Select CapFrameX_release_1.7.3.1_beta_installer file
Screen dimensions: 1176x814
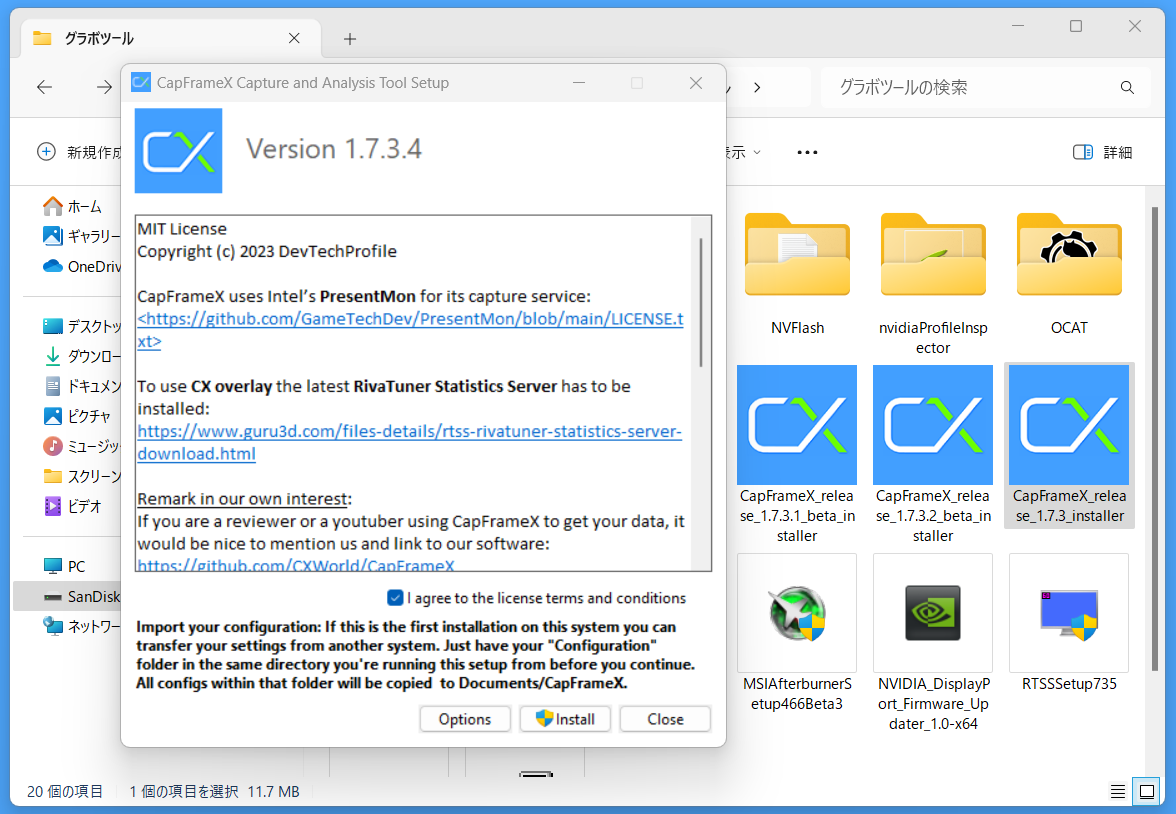click(x=796, y=455)
